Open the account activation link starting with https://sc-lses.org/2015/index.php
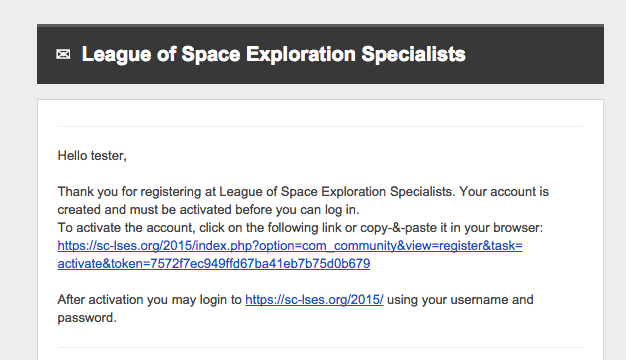The width and height of the screenshot is (626, 360). click(290, 245)
